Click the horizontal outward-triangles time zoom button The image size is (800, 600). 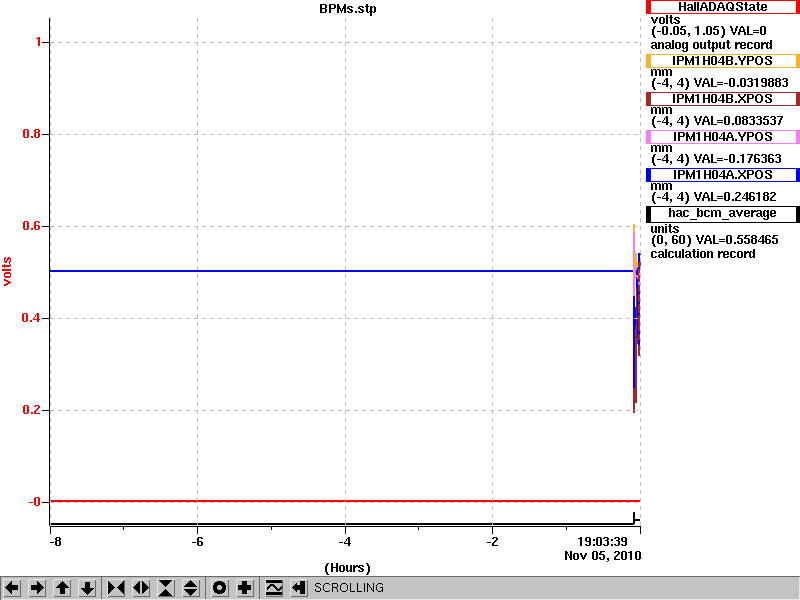[x=141, y=588]
